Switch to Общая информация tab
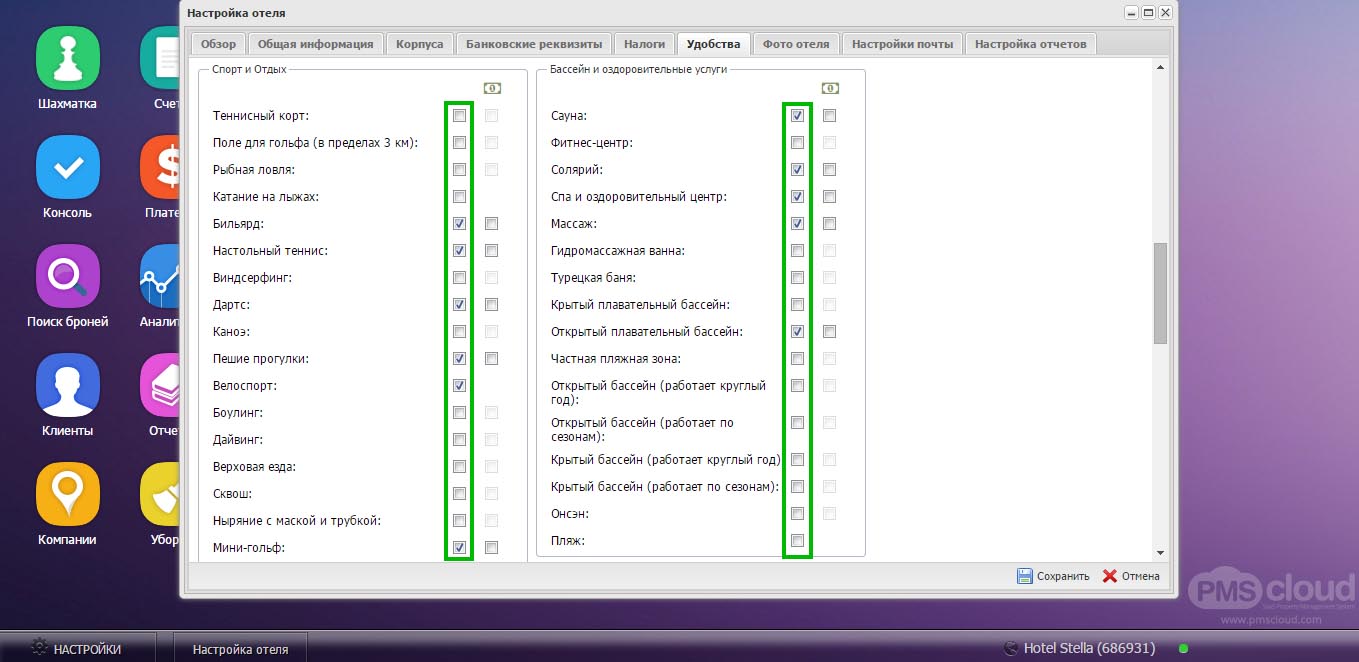The image size is (1359, 662). coord(316,44)
